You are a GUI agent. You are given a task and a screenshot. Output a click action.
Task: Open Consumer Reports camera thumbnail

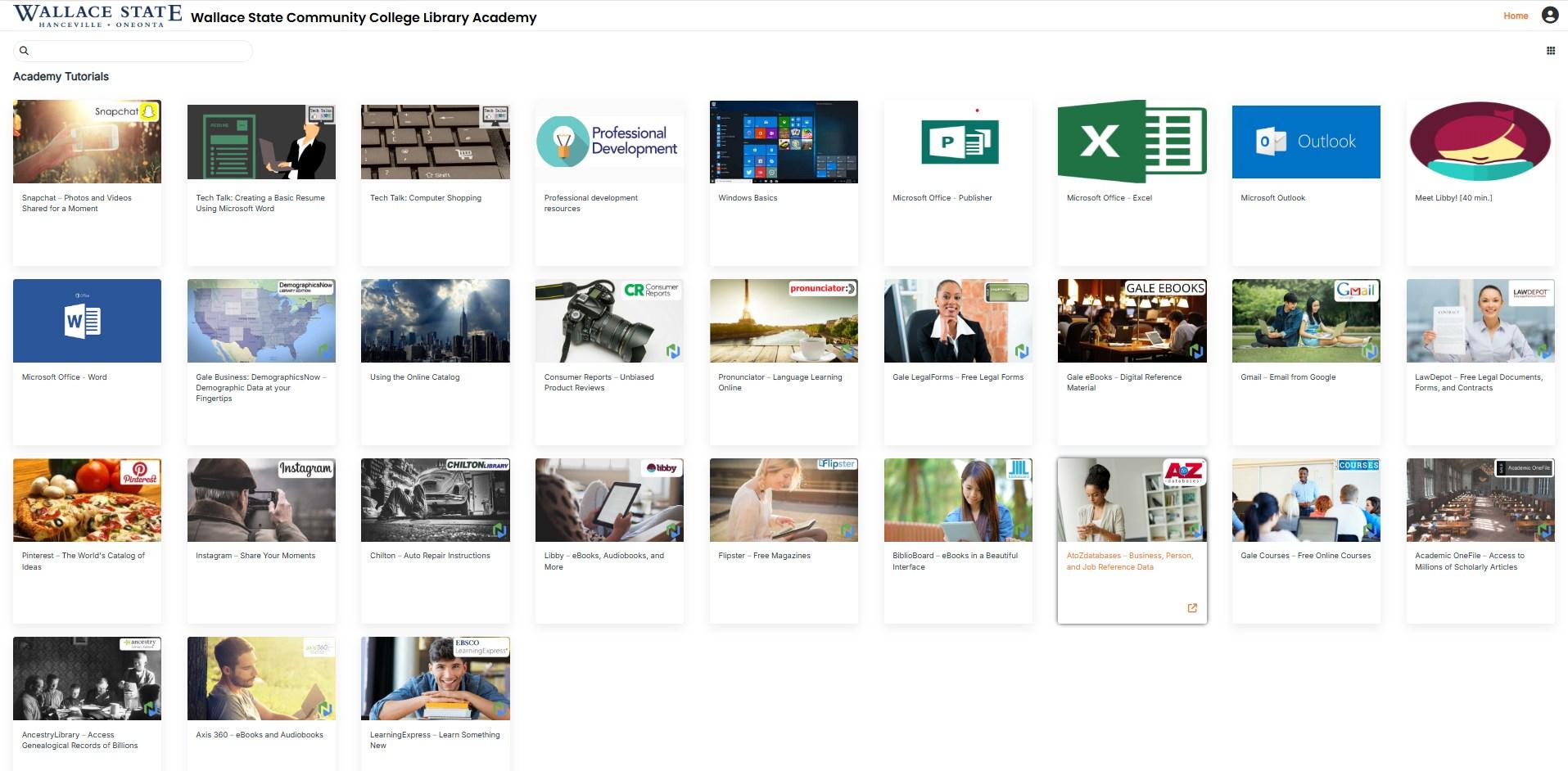pyautogui.click(x=609, y=321)
